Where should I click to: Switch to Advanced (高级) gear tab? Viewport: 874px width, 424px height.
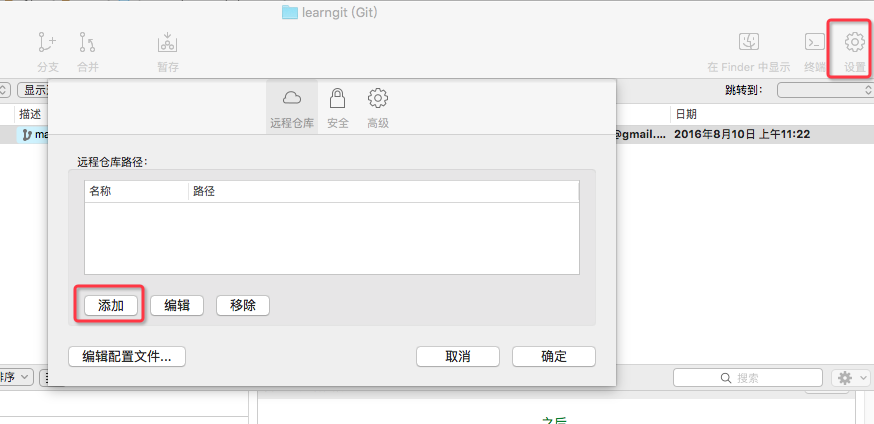378,109
